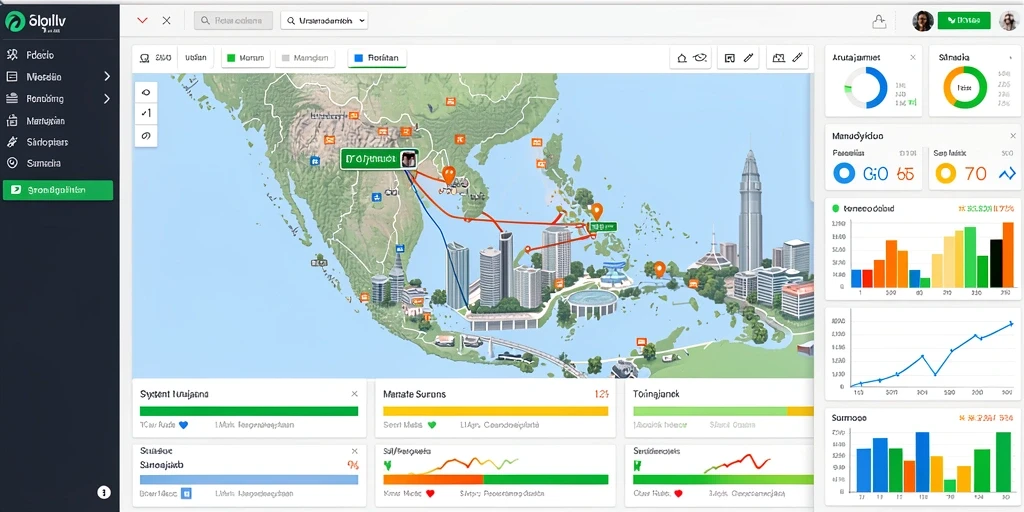Click the blue progress bar in the bottom-left card
This screenshot has width=1024, height=512.
249,479
